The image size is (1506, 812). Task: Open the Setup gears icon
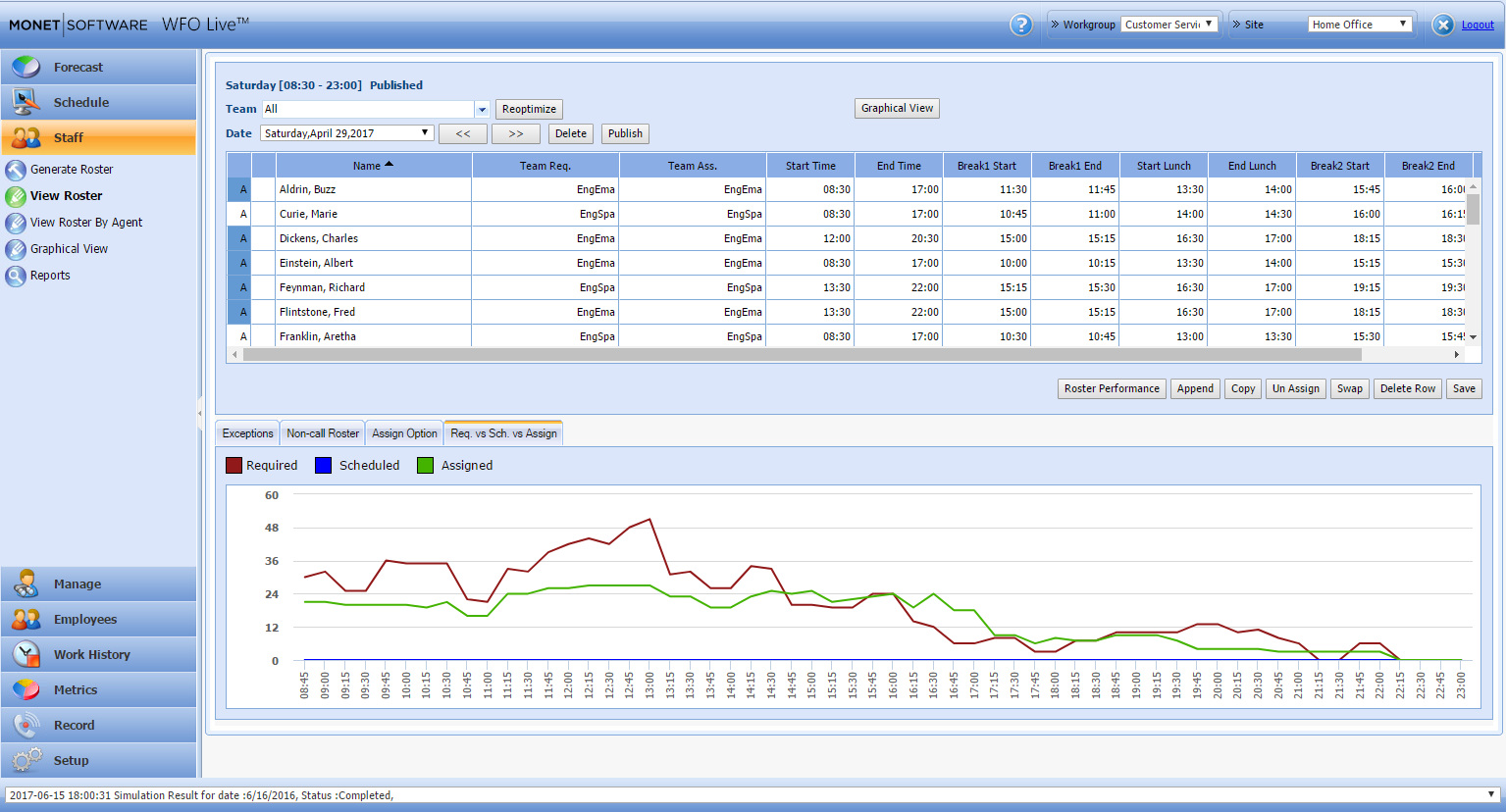[26, 760]
